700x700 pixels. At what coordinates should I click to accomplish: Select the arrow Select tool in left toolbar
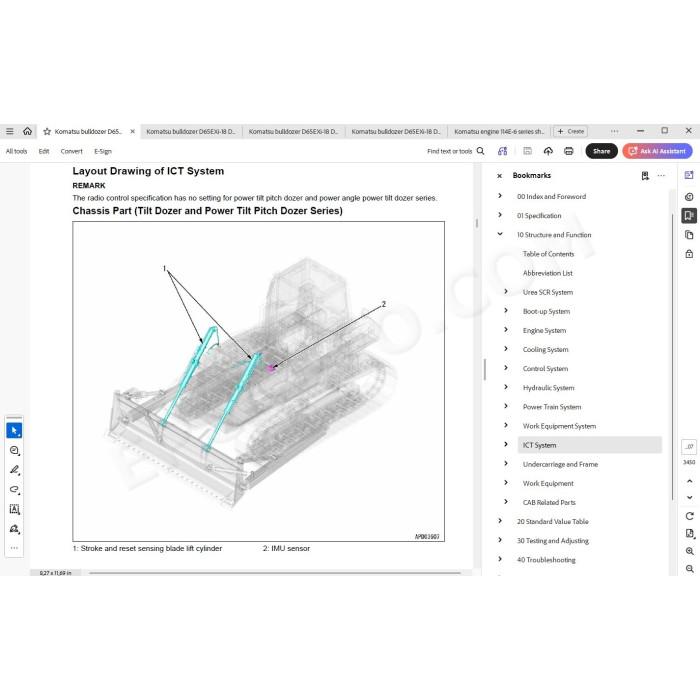point(14,430)
